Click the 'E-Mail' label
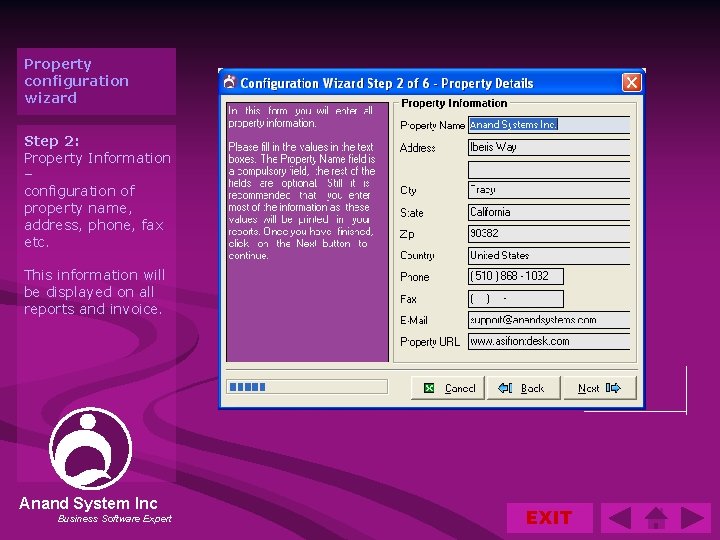The image size is (720, 540). pos(414,321)
